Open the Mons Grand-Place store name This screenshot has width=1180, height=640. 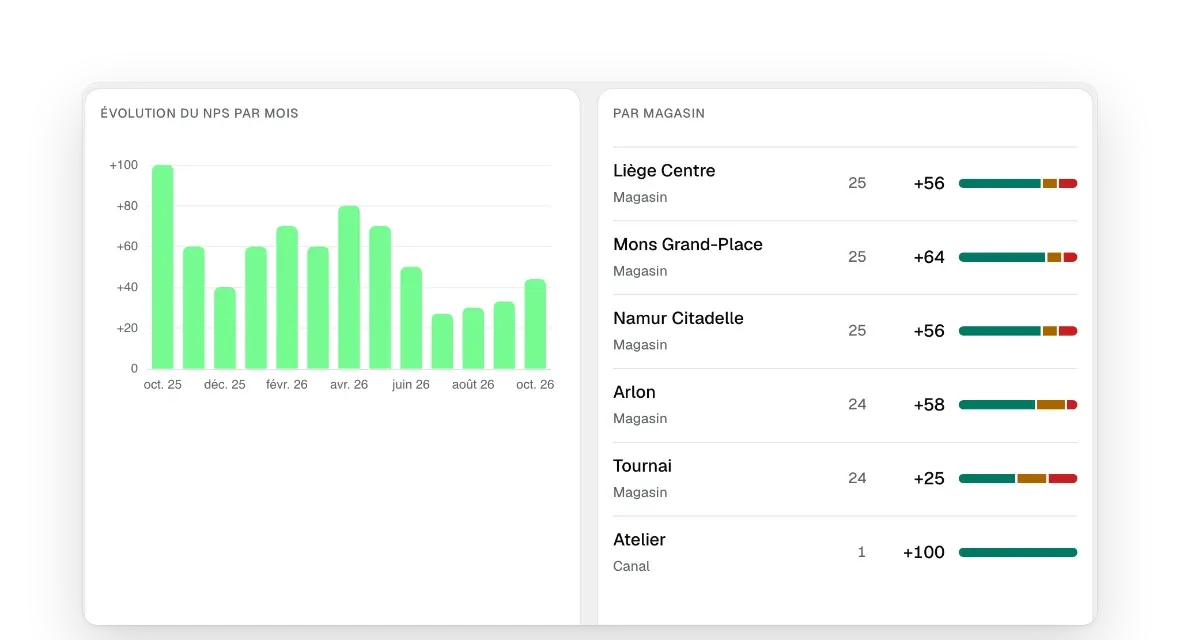688,245
